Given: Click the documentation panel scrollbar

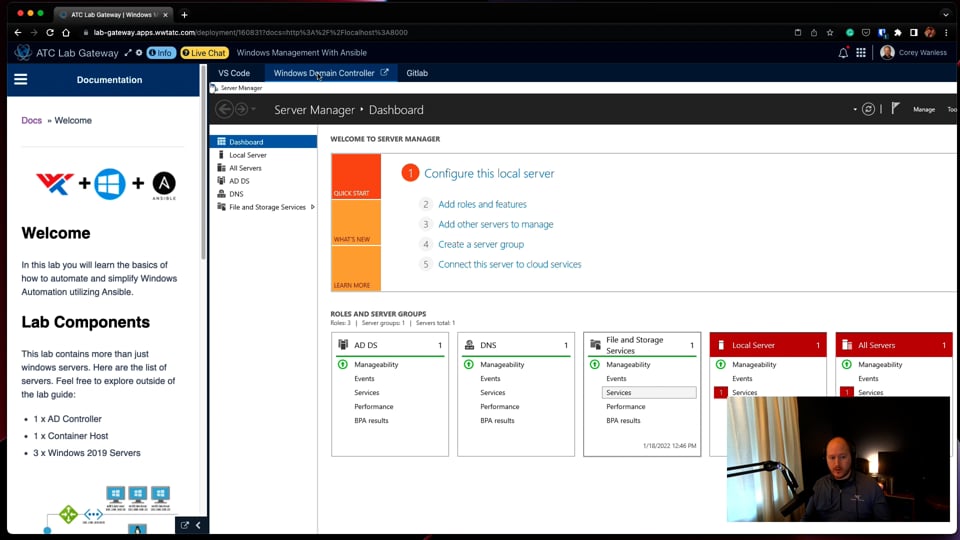Looking at the screenshot, I should coord(203,162).
